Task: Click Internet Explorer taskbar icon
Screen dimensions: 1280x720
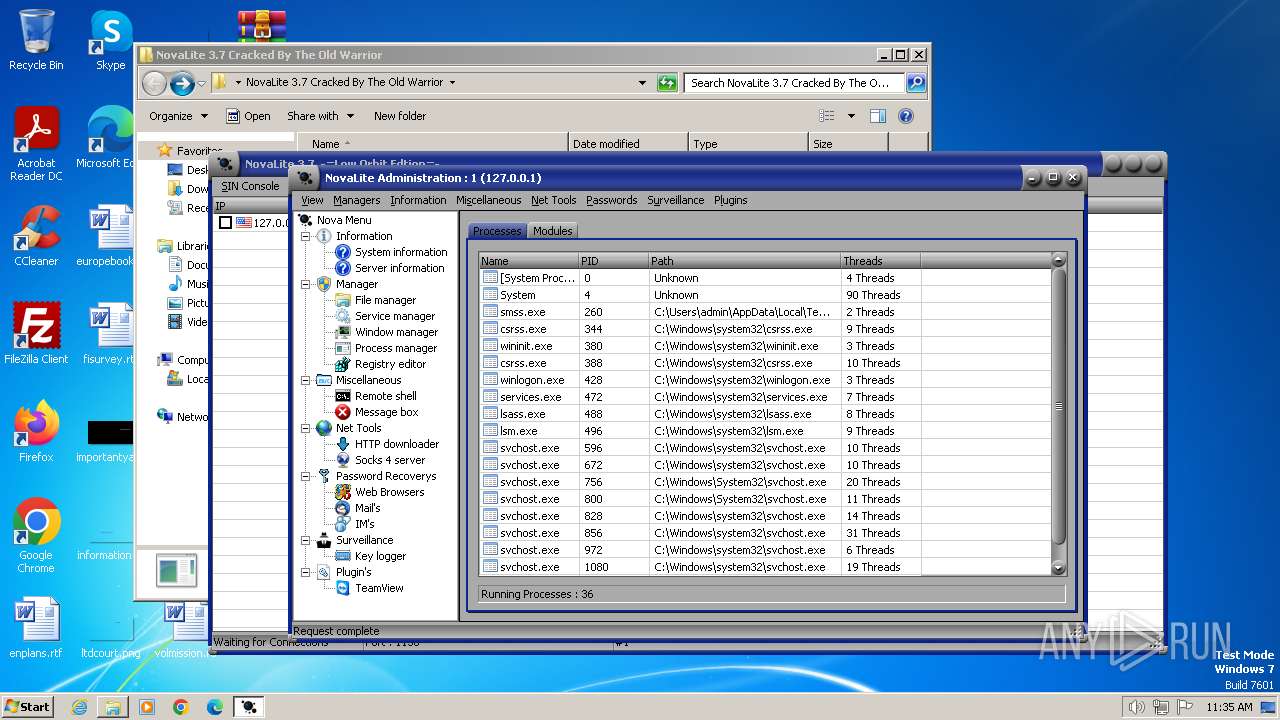Action: [80, 707]
